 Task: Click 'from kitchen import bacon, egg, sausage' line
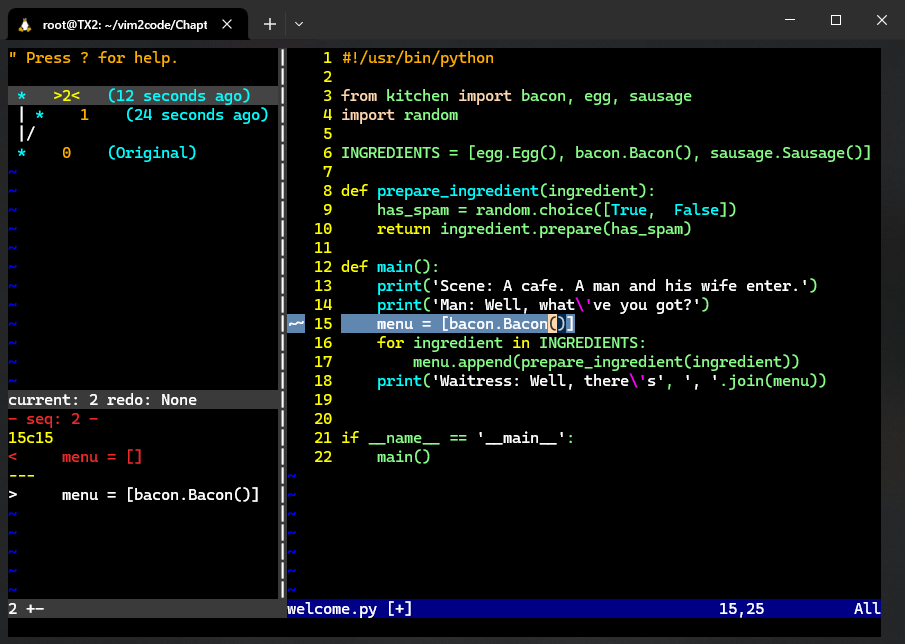point(516,96)
